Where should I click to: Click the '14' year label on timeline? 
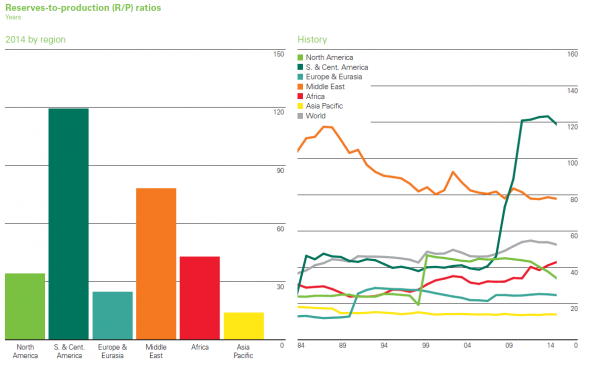[x=550, y=346]
